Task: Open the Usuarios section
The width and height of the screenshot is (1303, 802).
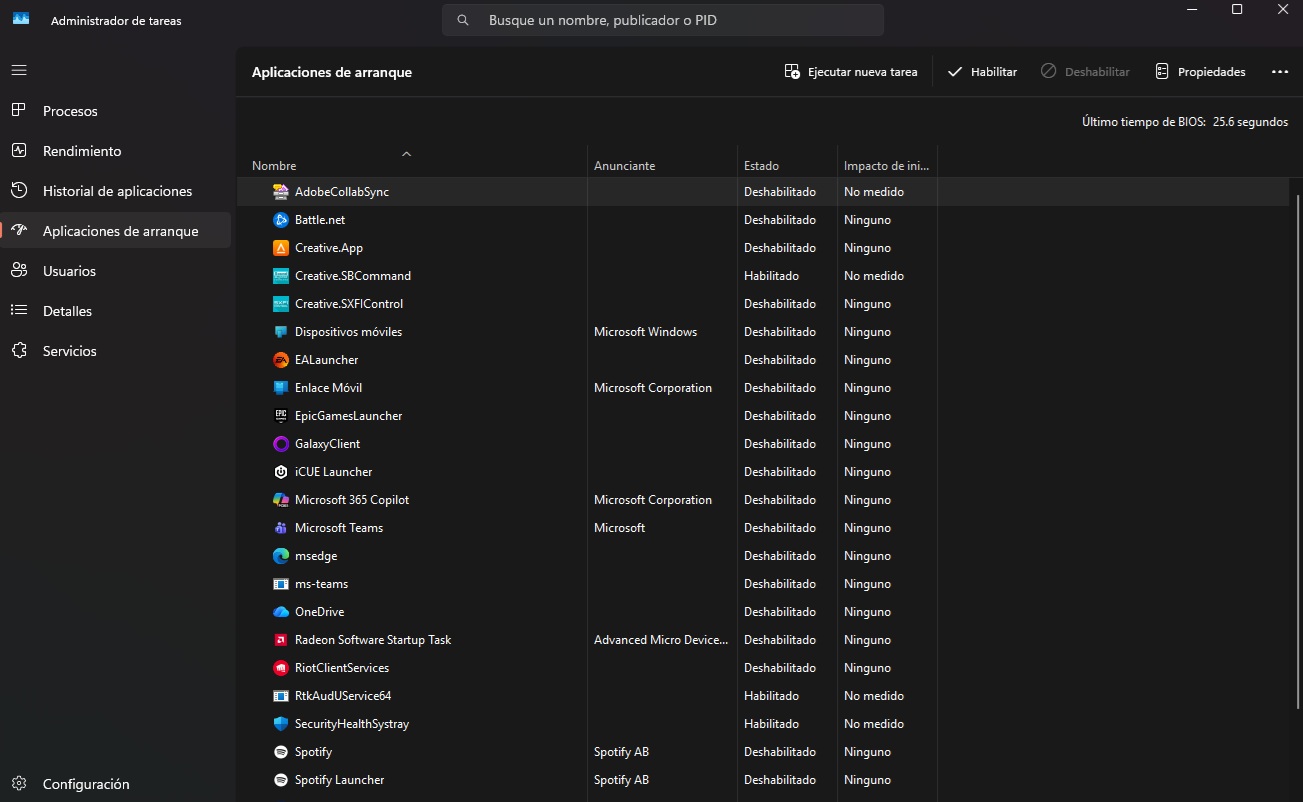Action: coord(68,270)
